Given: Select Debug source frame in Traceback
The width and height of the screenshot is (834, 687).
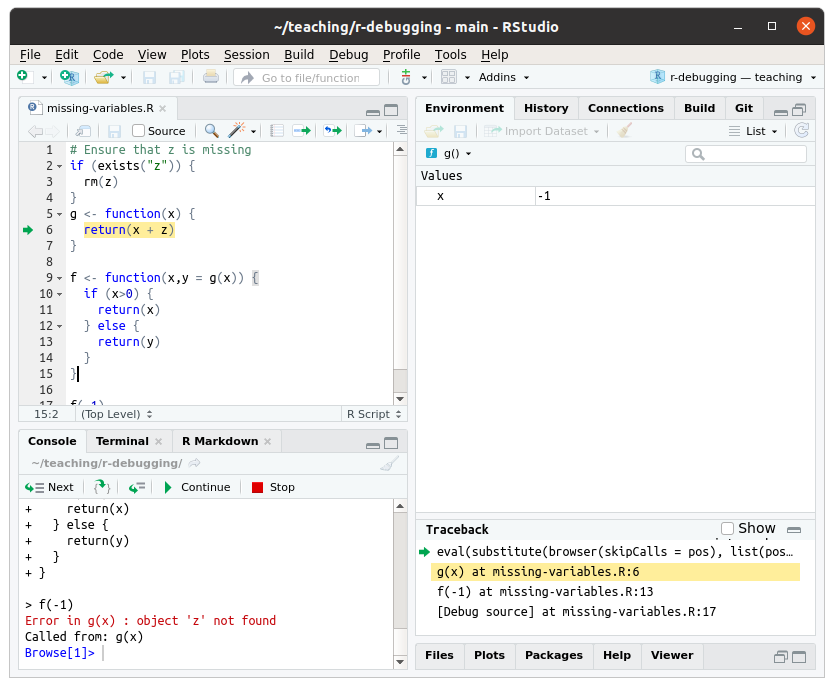Looking at the screenshot, I should pyautogui.click(x=614, y=612).
